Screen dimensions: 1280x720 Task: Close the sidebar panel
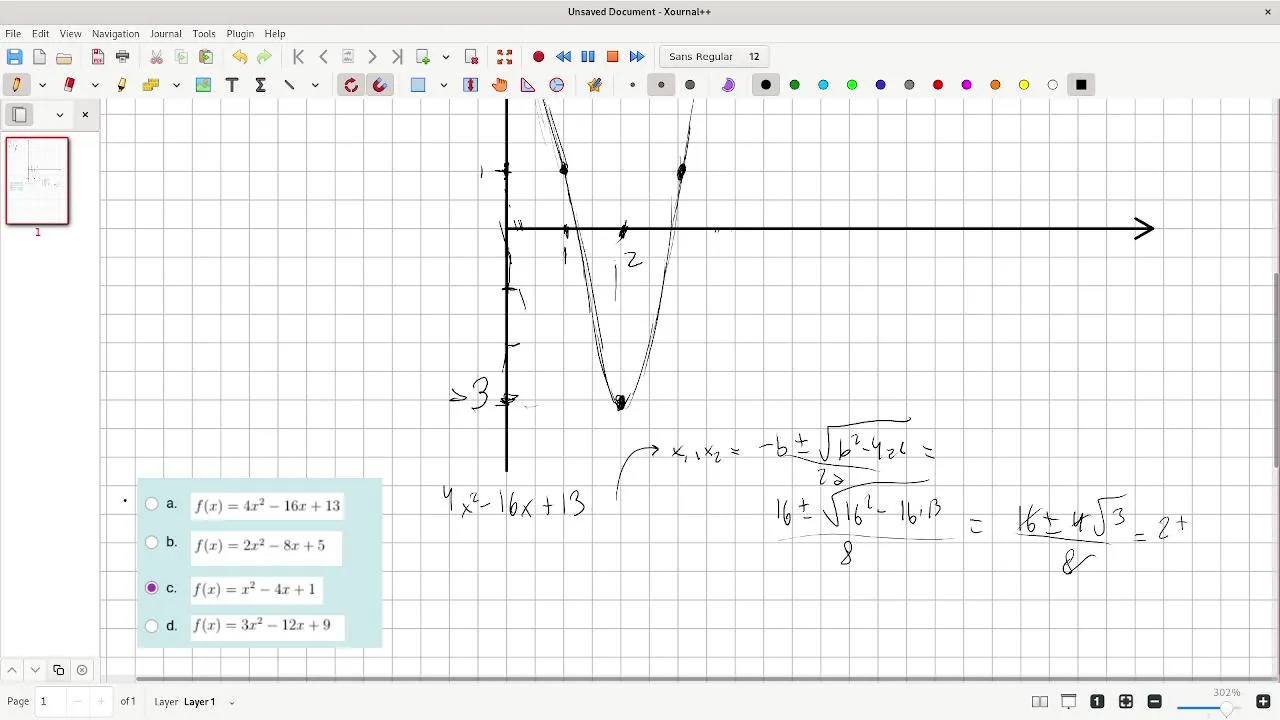click(x=85, y=115)
